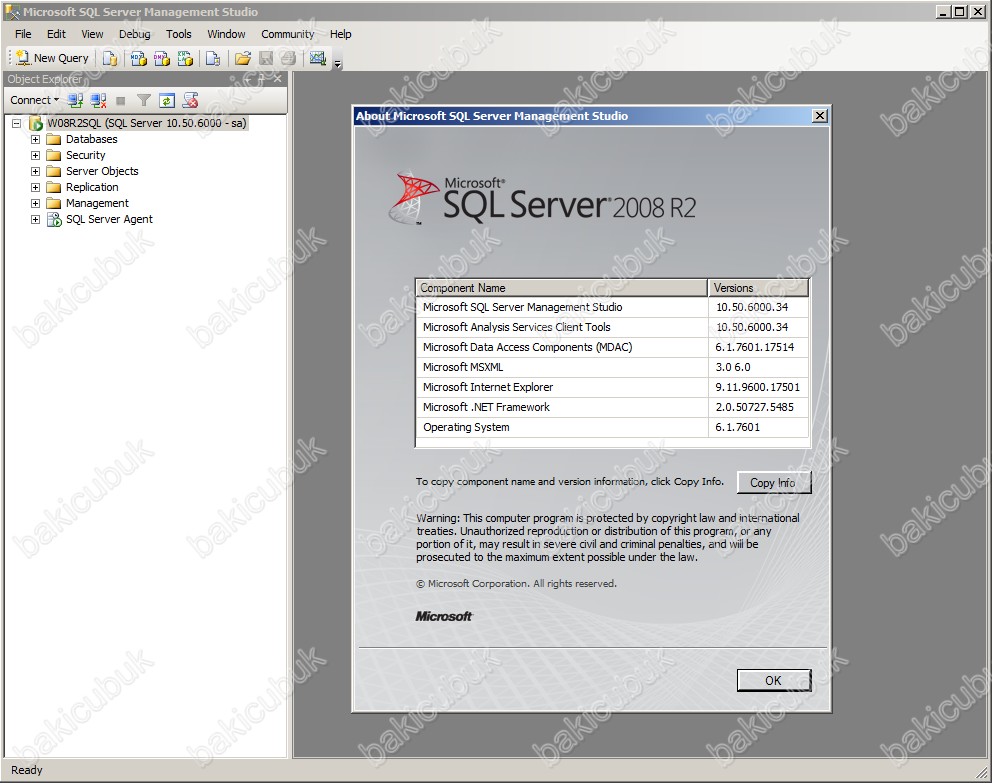The image size is (992, 783).
Task: Expand the Server Objects folder
Action: (35, 171)
